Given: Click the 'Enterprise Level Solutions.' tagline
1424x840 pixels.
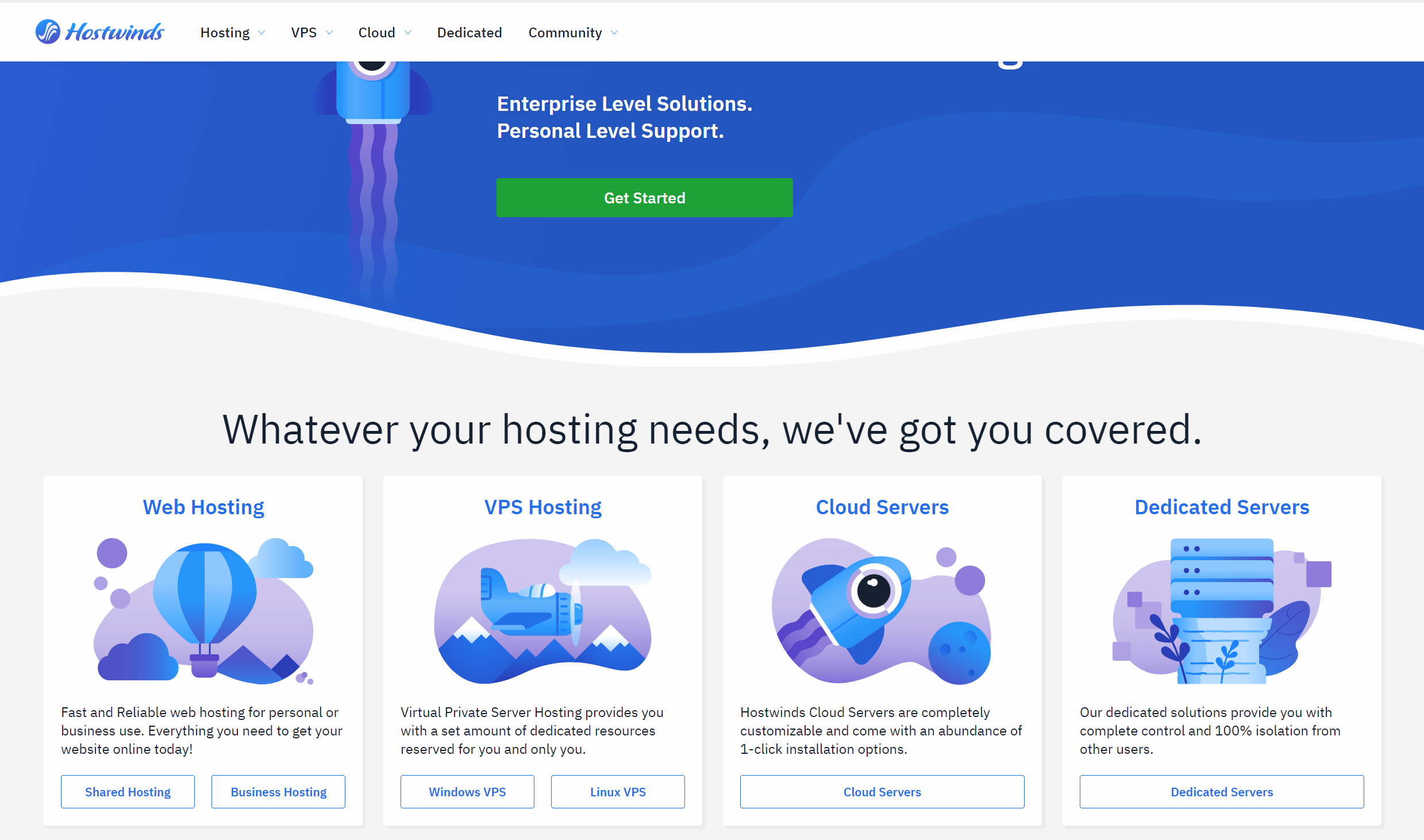Looking at the screenshot, I should click(x=625, y=104).
